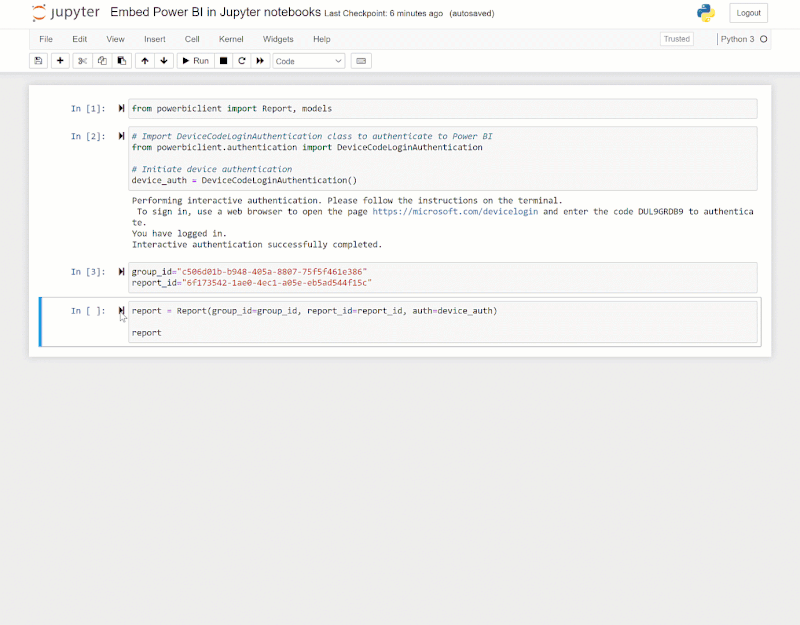Viewport: 800px width, 625px height.
Task: Click the Python 3 kernel name
Action: point(737,39)
